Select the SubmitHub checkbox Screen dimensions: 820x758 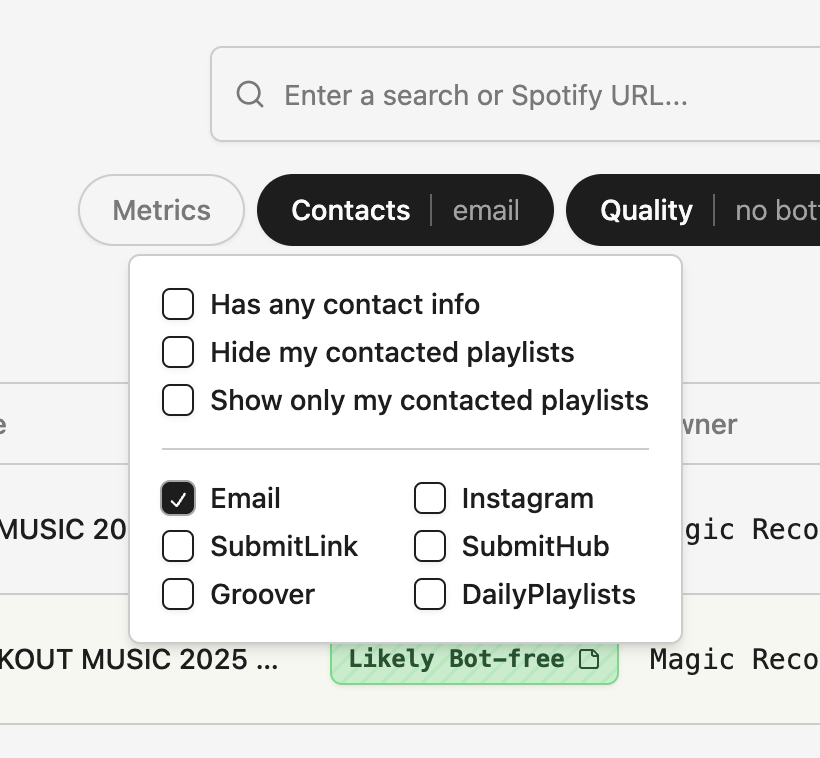430,546
